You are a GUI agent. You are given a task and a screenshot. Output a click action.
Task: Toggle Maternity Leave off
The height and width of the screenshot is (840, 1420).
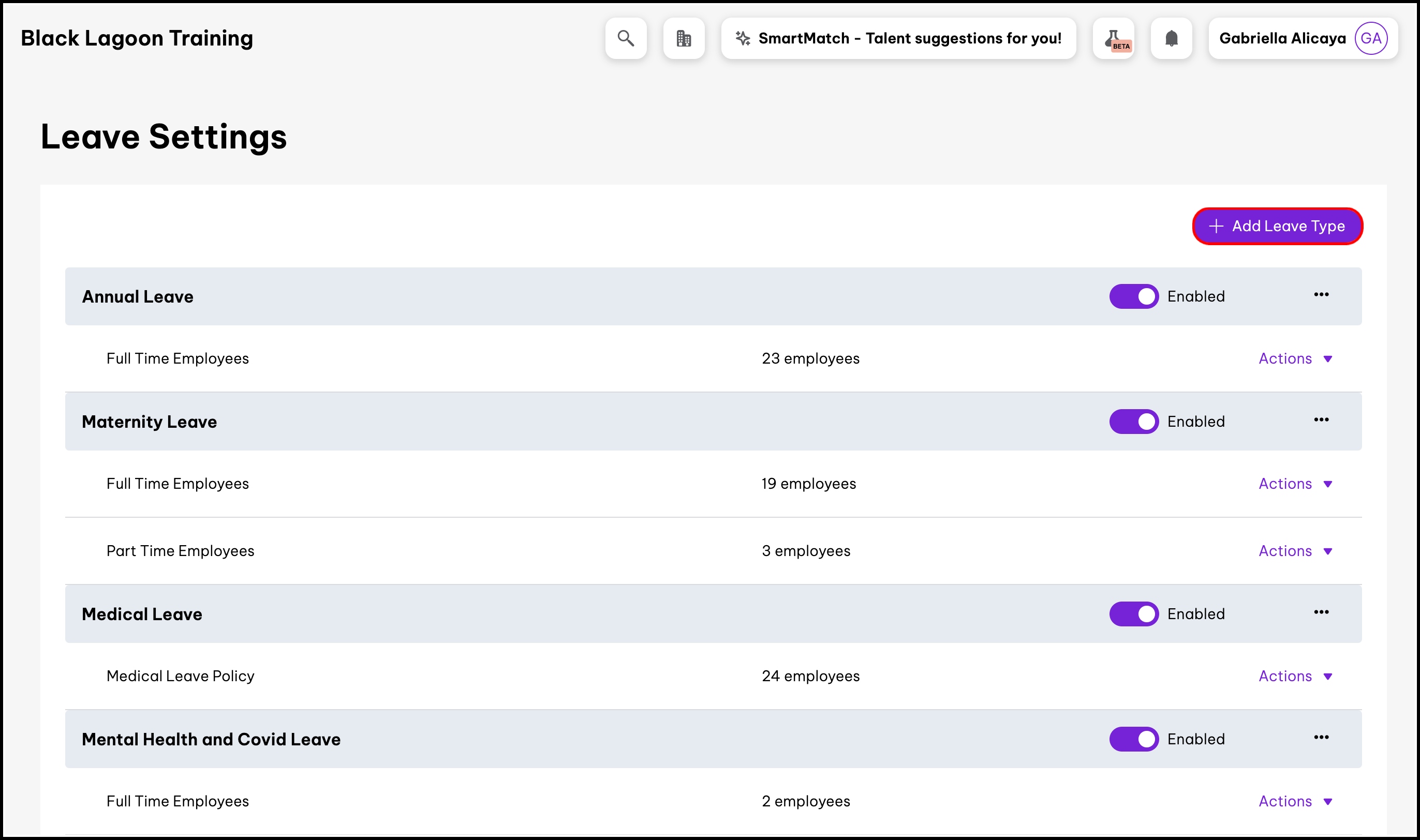point(1133,422)
